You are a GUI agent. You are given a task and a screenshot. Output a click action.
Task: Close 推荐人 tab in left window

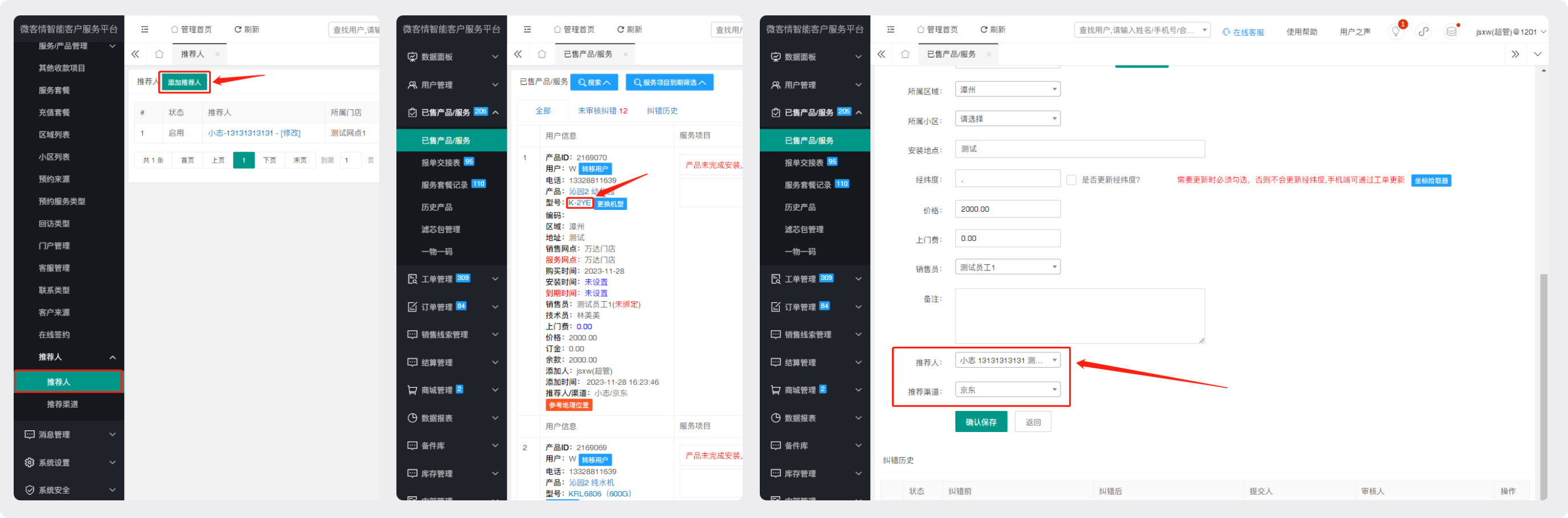218,54
